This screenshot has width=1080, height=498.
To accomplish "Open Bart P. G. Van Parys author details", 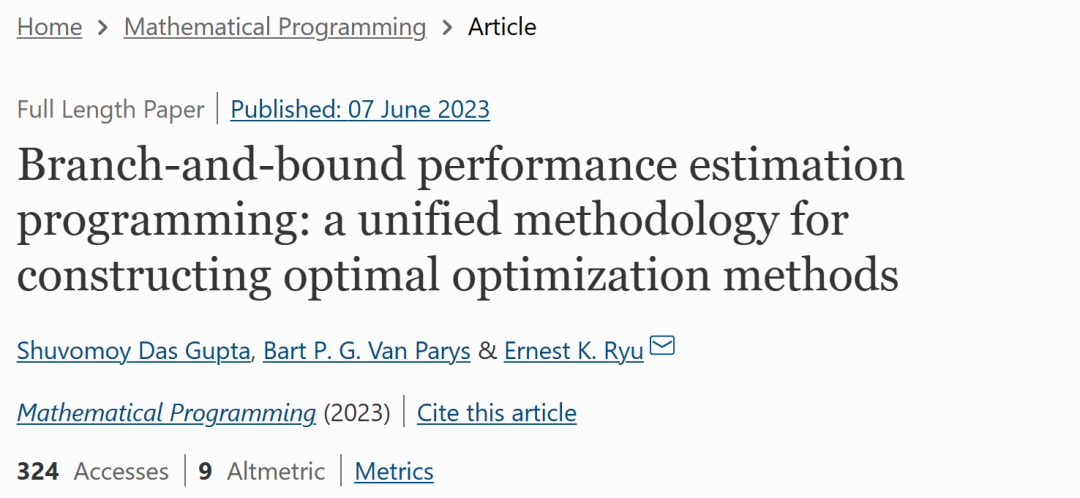I will (x=366, y=352).
